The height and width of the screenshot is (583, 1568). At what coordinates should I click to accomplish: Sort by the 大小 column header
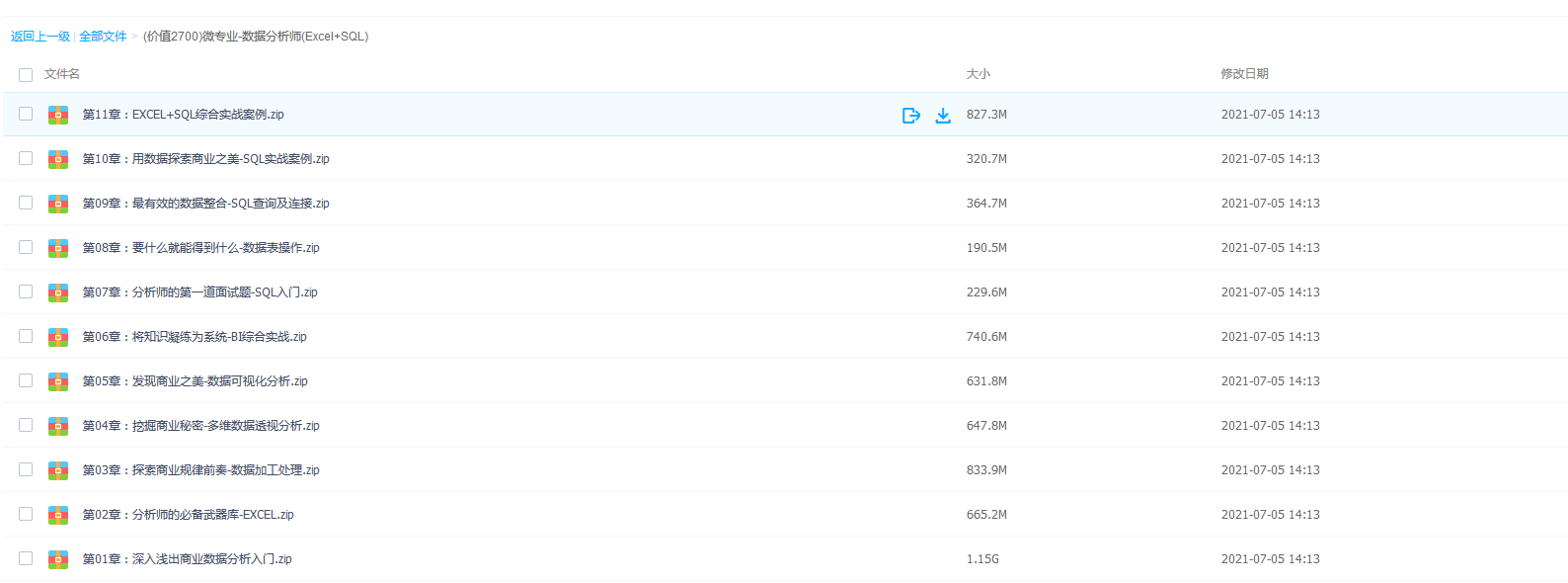(x=979, y=74)
